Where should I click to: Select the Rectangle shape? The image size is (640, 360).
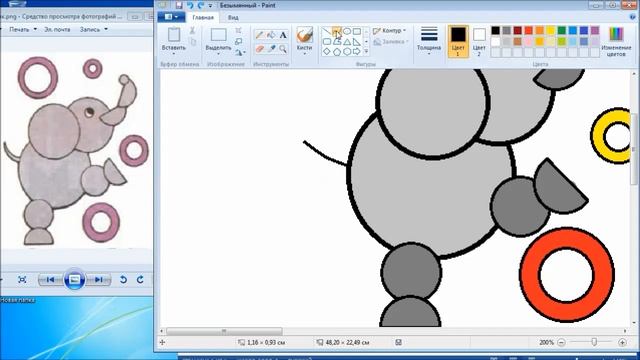pos(357,31)
